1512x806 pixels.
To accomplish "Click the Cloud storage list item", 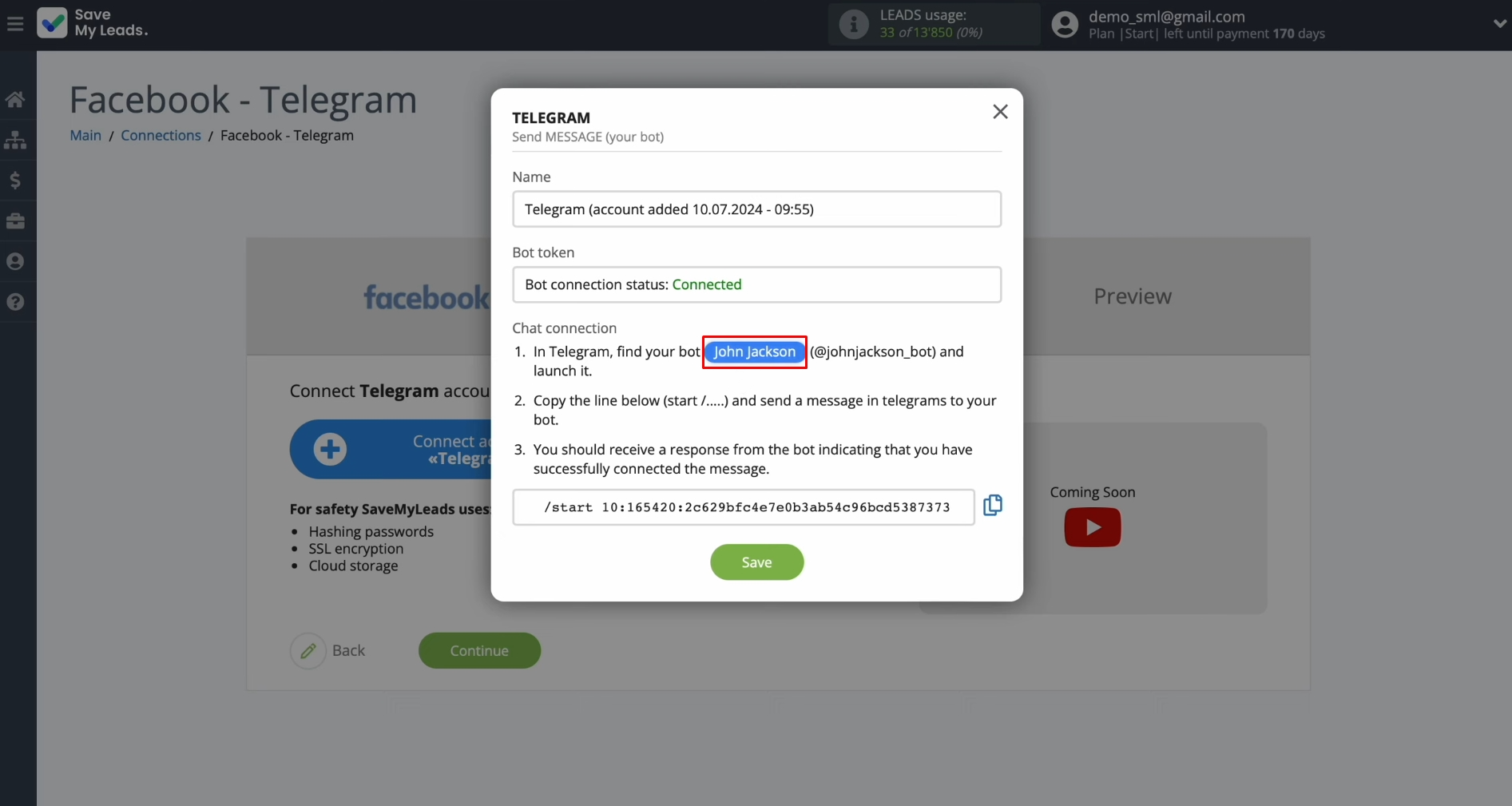I will tap(354, 566).
